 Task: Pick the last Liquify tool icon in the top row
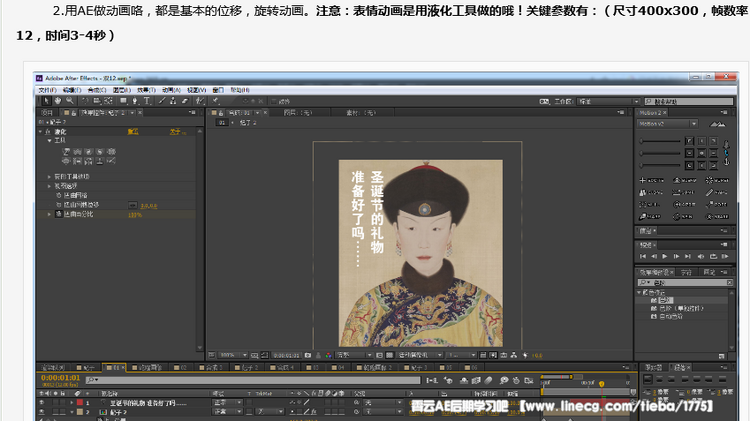coord(111,152)
